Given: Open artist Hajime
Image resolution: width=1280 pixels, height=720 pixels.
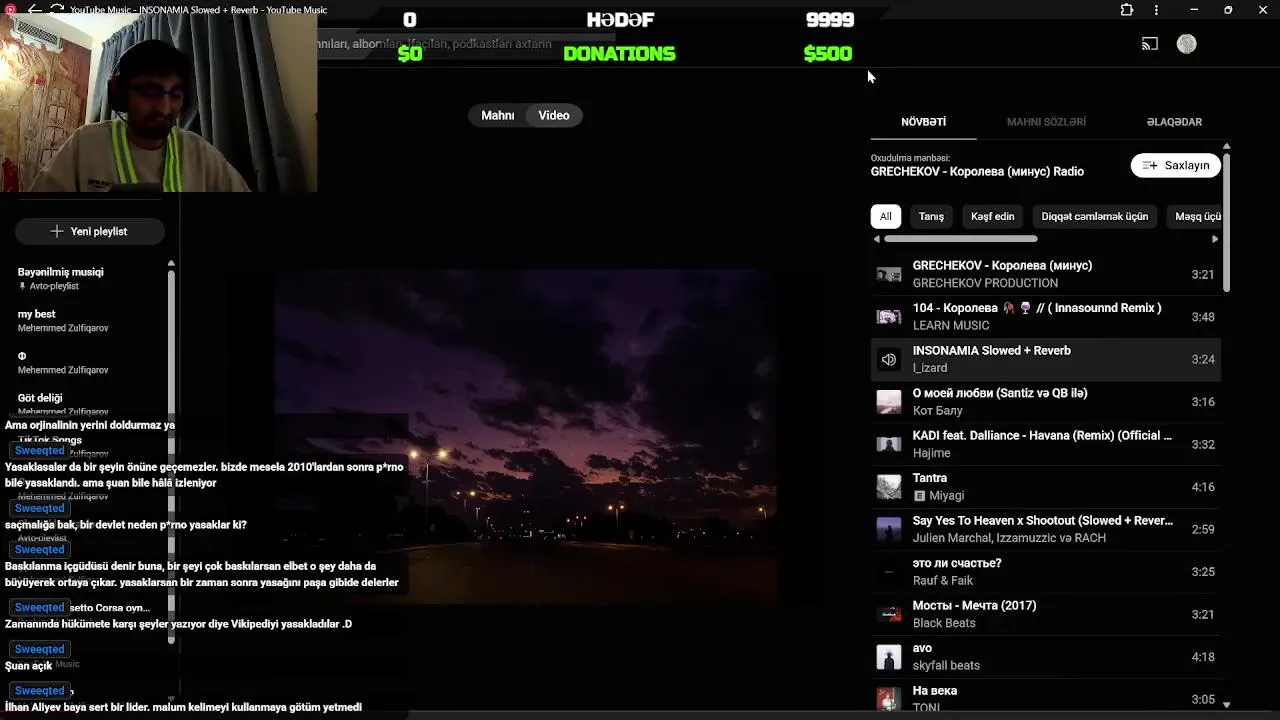Looking at the screenshot, I should point(932,453).
